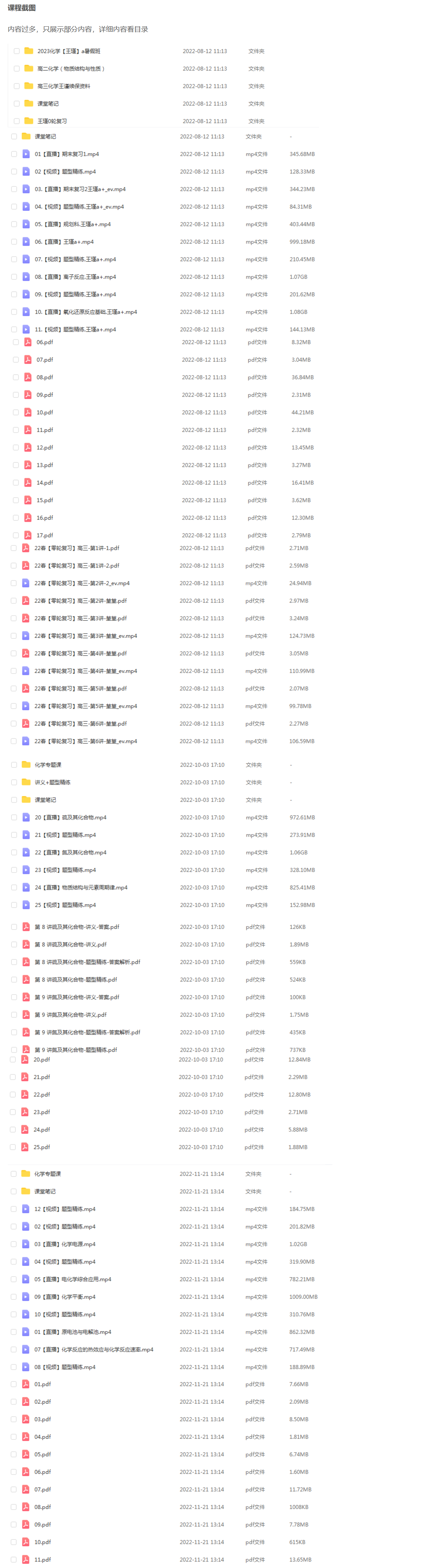
Task: Click the PDF icon beside 20.pdf
Action: pos(25,1059)
